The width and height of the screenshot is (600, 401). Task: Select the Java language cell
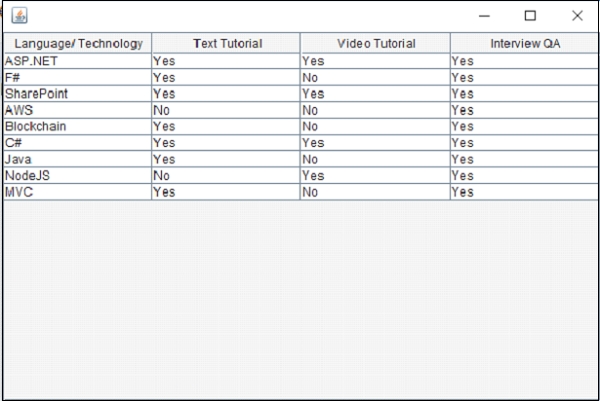tap(77, 159)
